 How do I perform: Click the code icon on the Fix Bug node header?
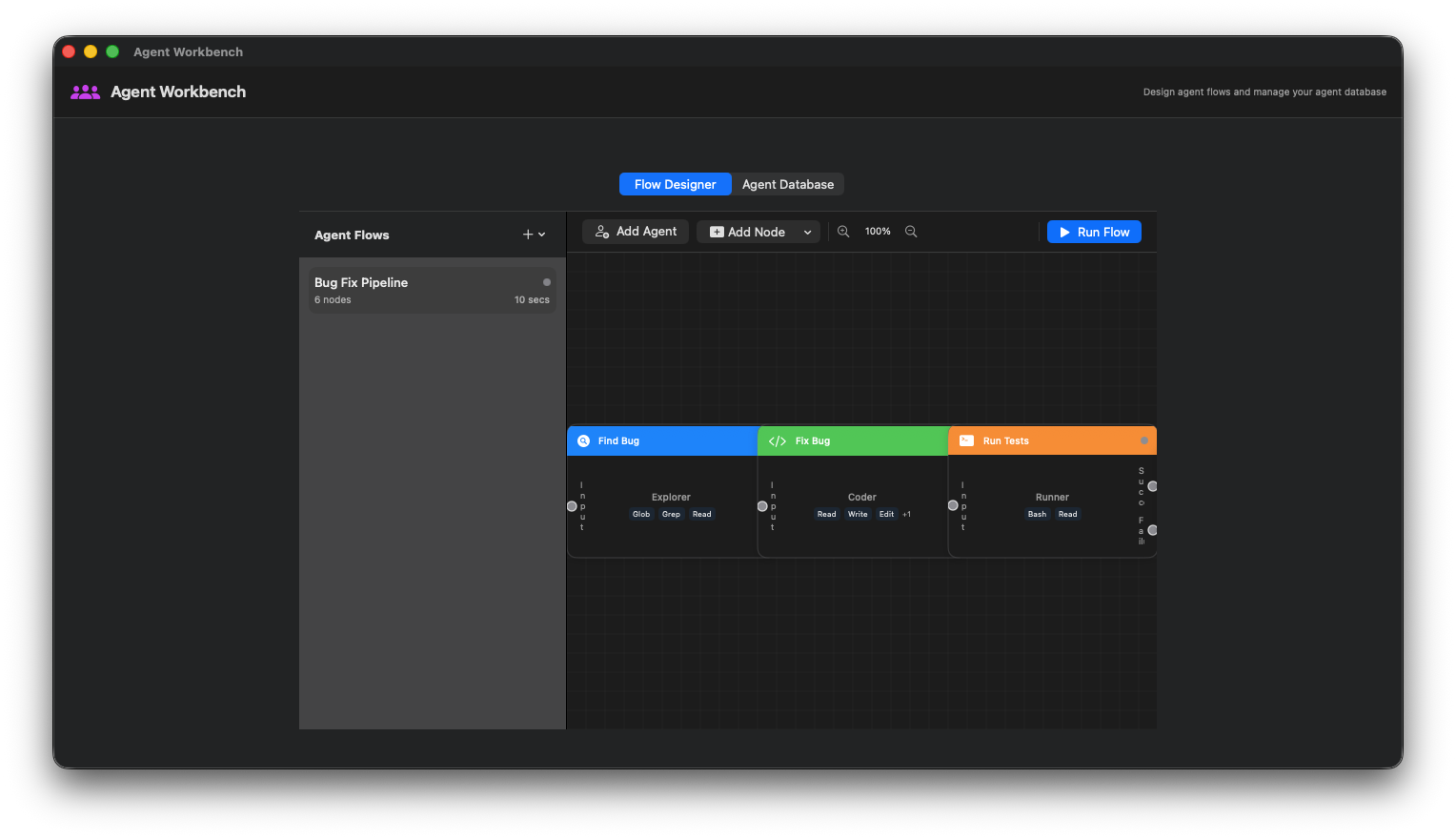(x=776, y=440)
